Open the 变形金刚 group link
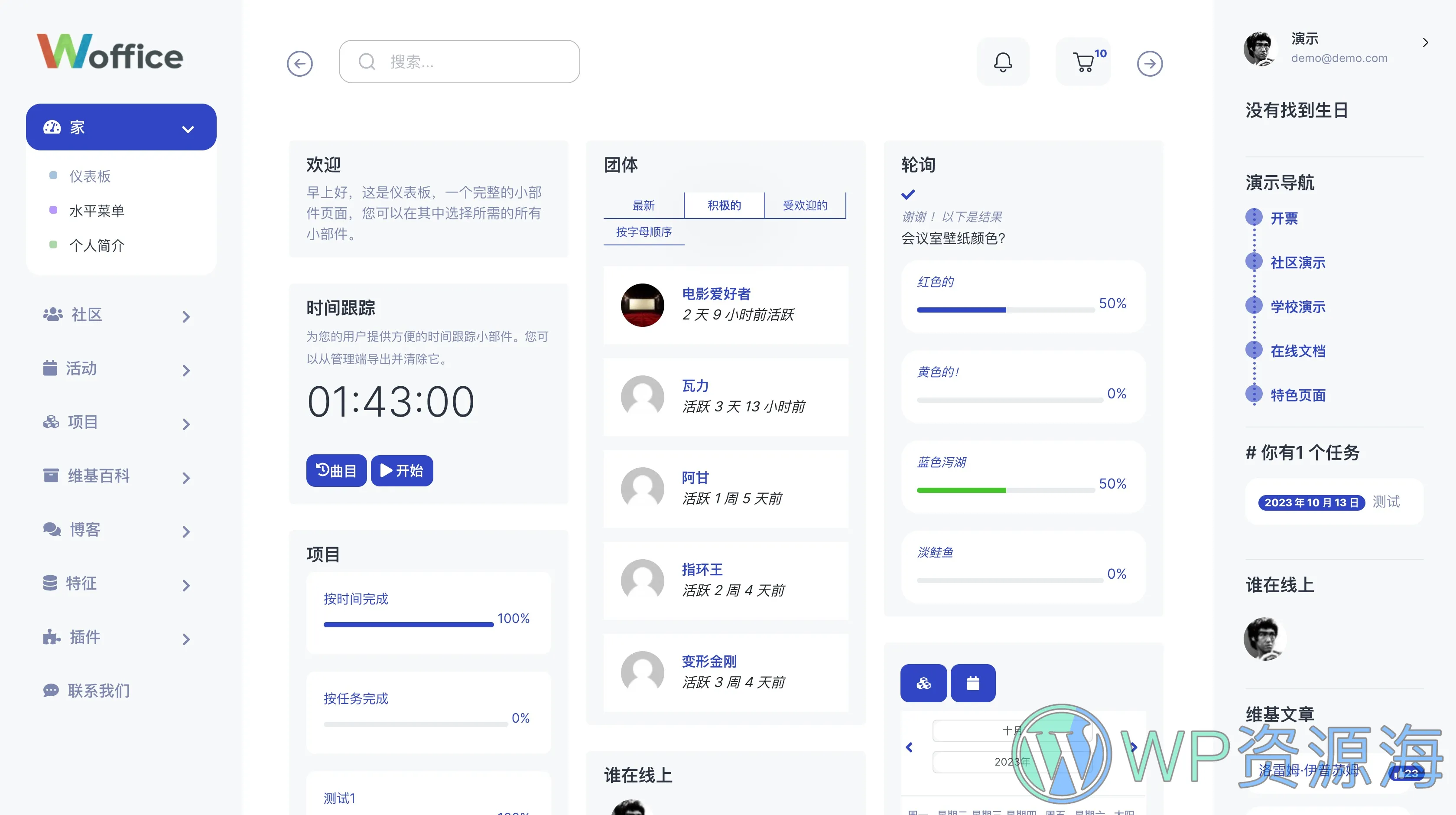1456x815 pixels. coord(709,661)
